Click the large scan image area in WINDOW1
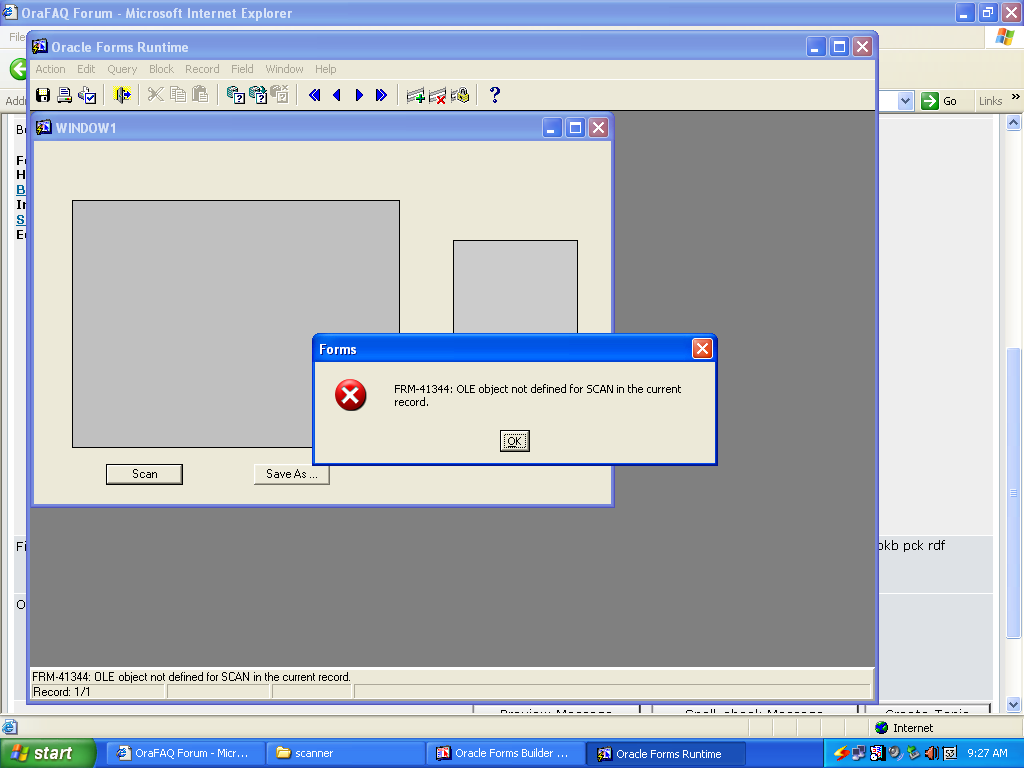Image resolution: width=1024 pixels, height=768 pixels. click(236, 324)
